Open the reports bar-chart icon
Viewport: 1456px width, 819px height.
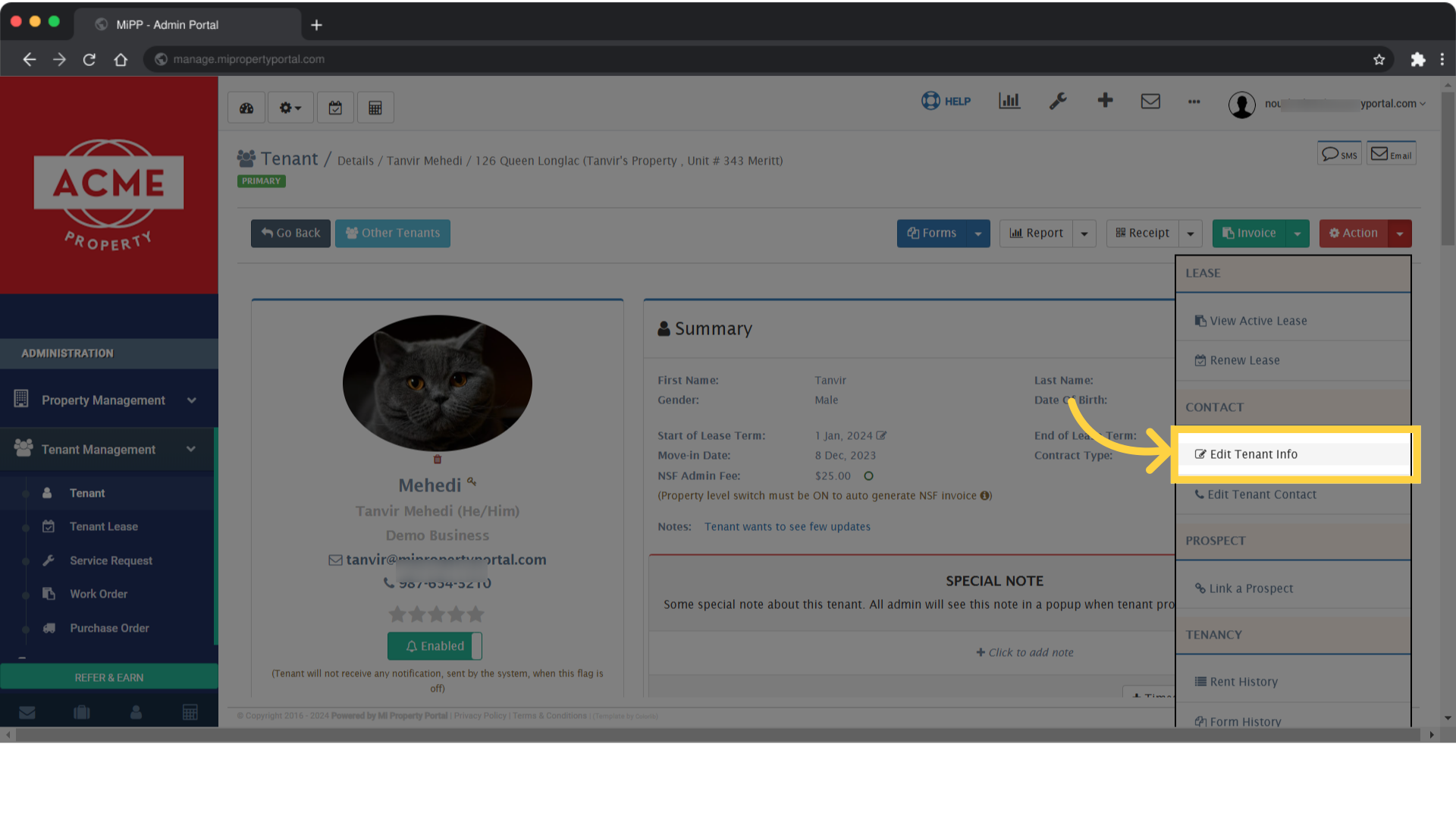click(1009, 101)
